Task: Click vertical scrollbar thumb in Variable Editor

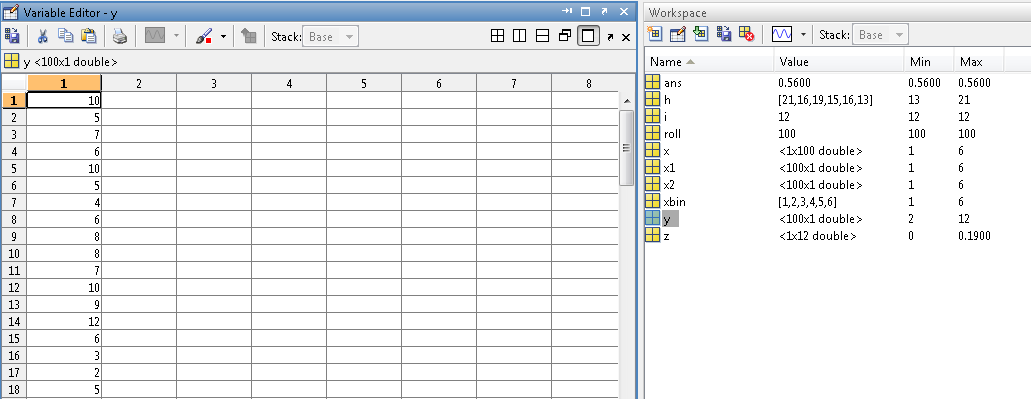Action: click(x=626, y=148)
